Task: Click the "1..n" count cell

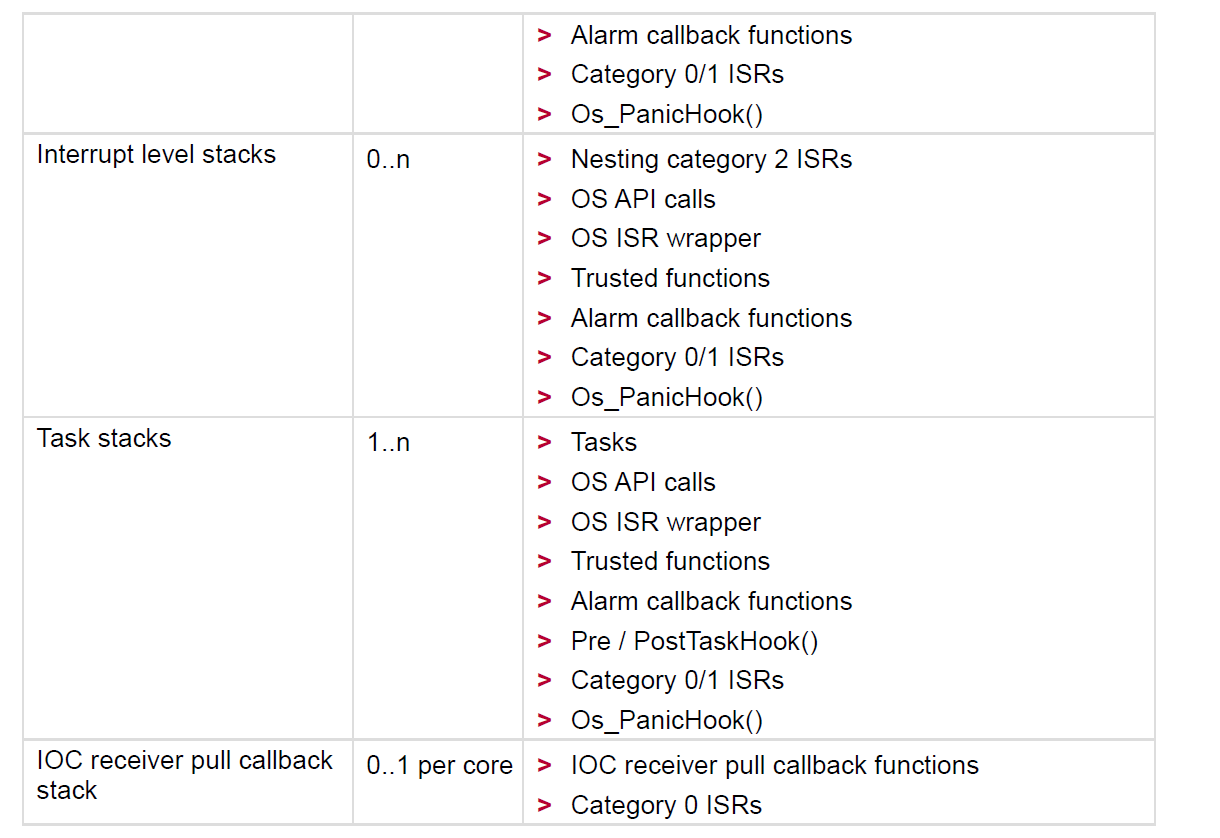Action: 388,443
